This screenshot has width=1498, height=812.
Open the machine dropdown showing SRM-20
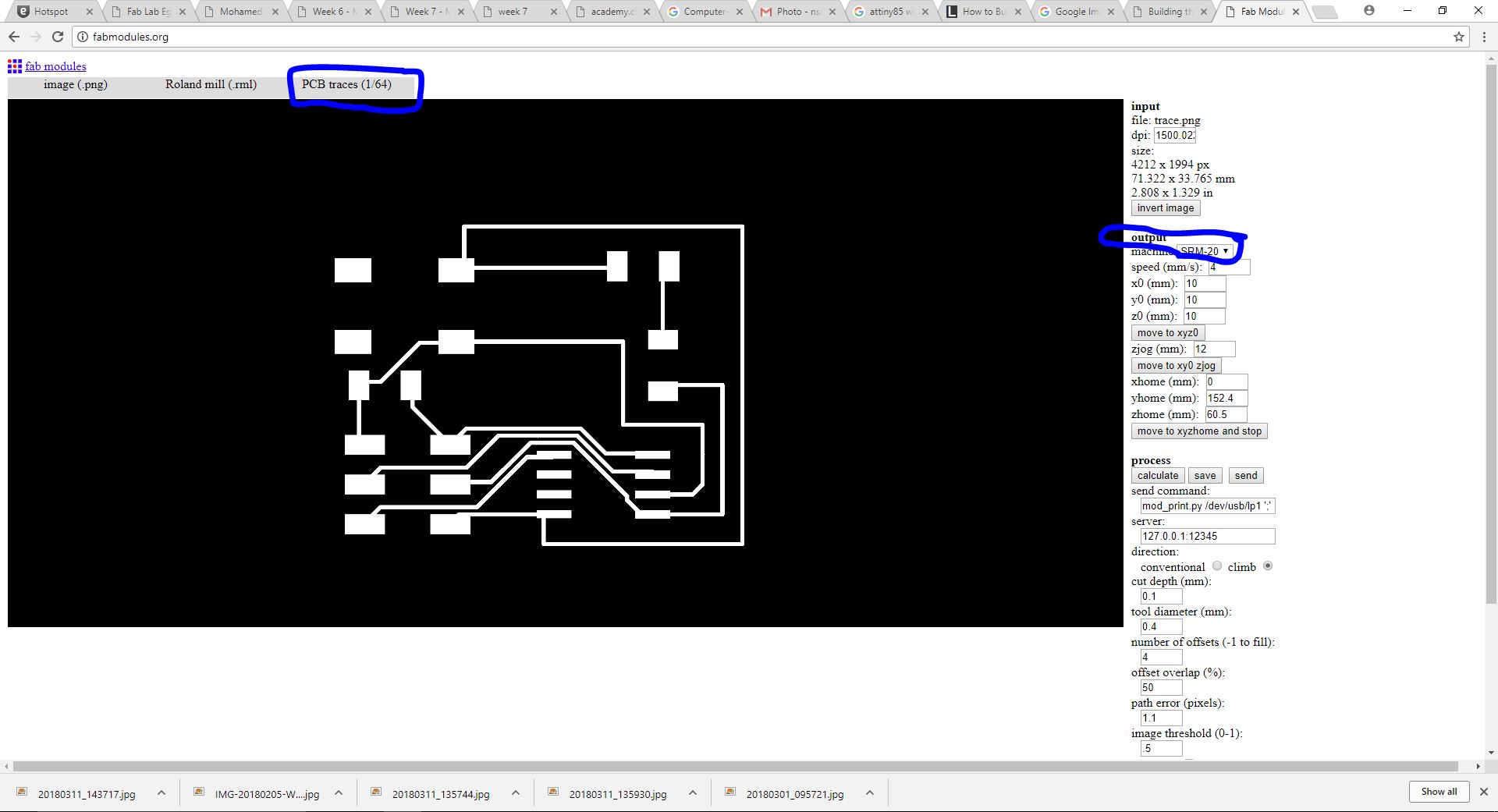pyautogui.click(x=1205, y=251)
